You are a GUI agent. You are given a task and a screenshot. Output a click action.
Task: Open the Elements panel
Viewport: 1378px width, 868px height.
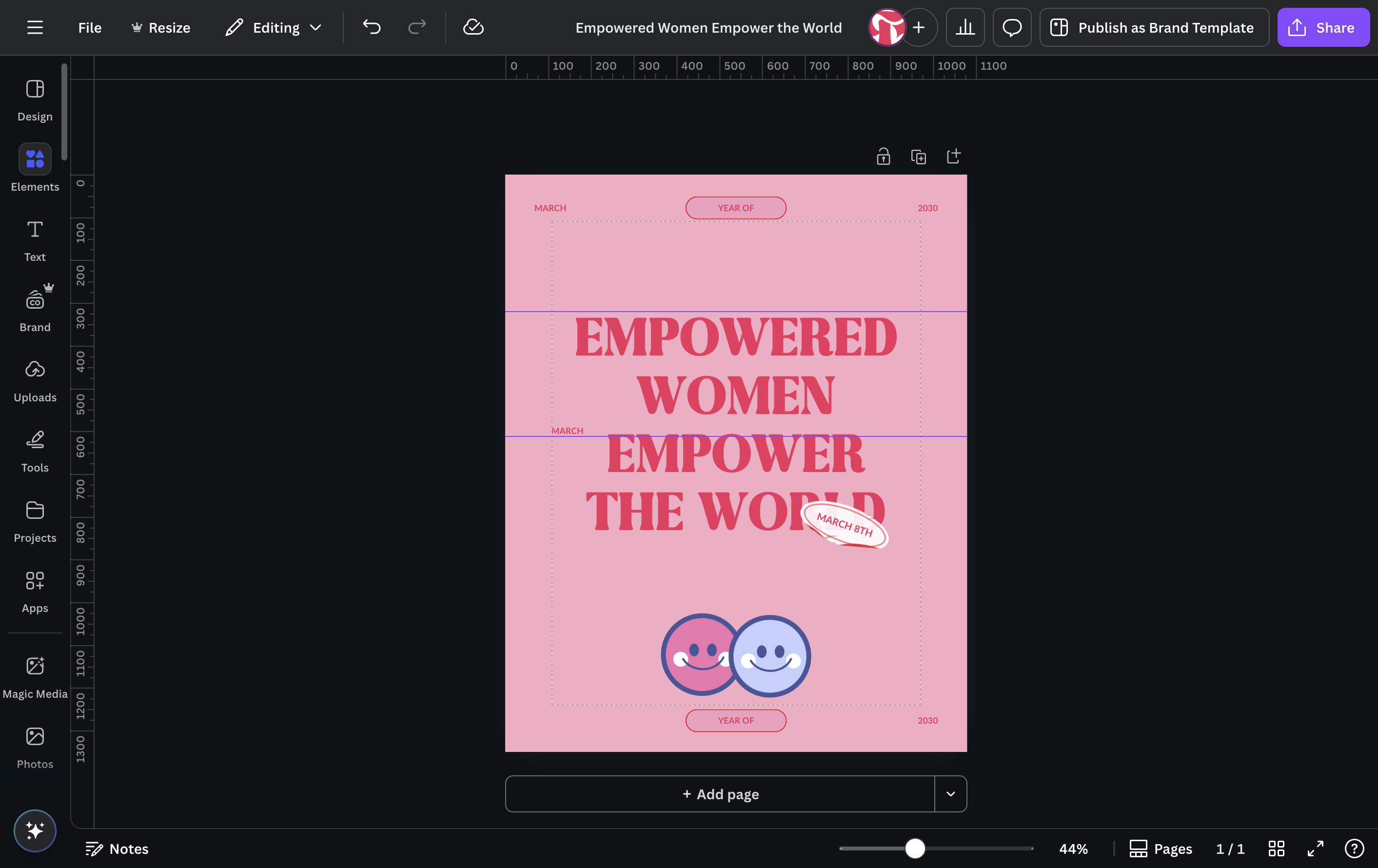pyautogui.click(x=35, y=168)
